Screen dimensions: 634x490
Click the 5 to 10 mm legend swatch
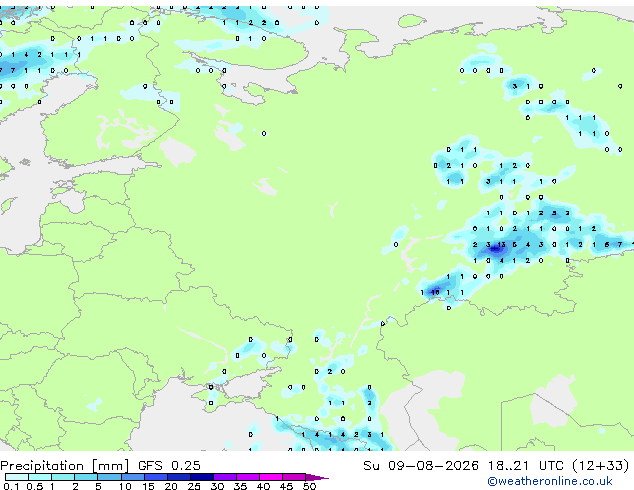109,477
